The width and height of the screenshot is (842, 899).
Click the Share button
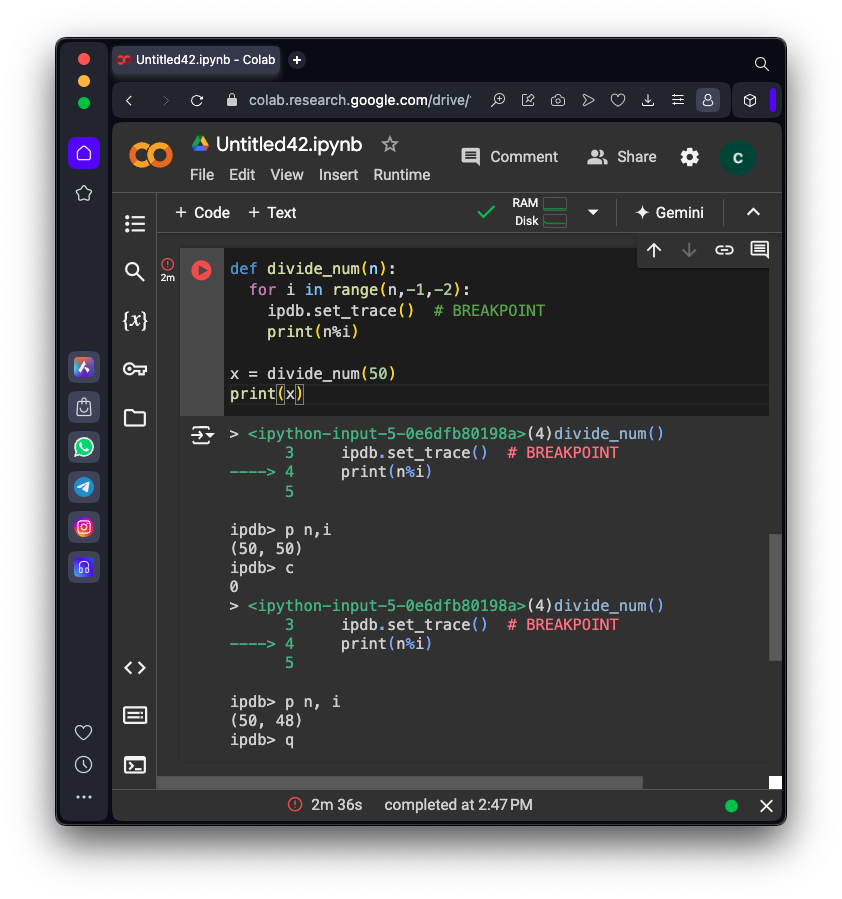622,157
